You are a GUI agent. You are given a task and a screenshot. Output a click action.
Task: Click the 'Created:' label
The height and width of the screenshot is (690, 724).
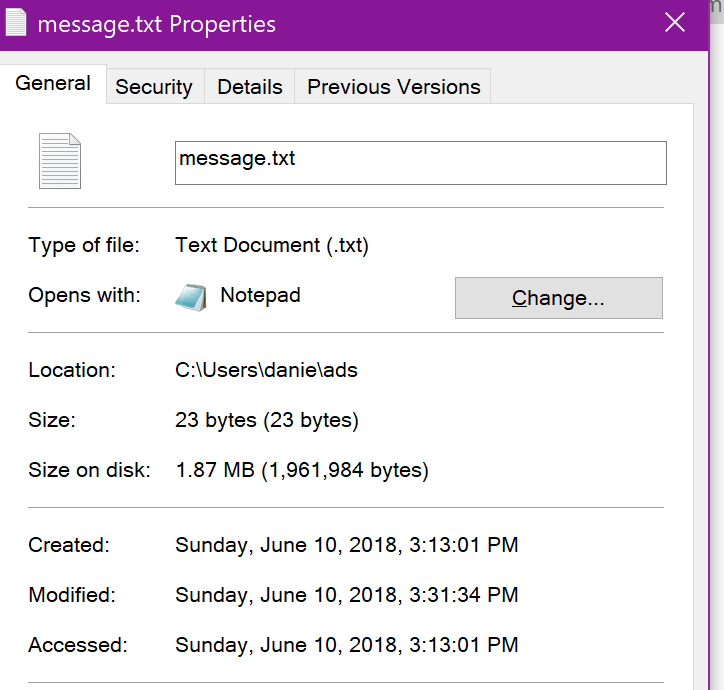pyautogui.click(x=69, y=545)
